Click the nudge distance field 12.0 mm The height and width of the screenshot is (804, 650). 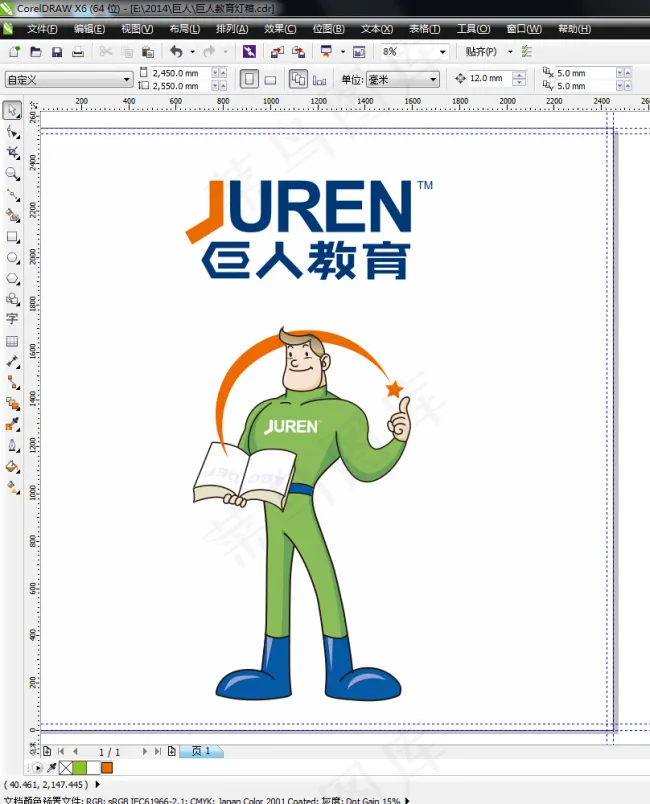pyautogui.click(x=490, y=78)
